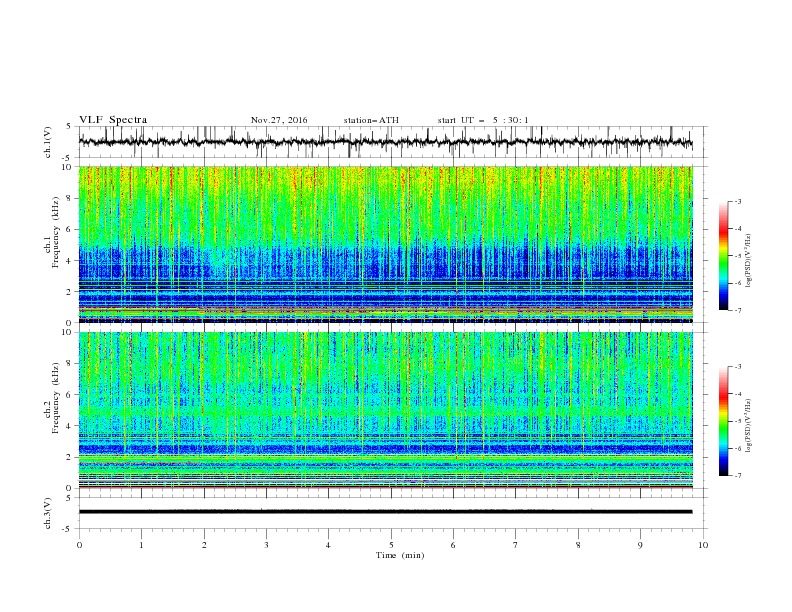
Task: Select the ch.1 "Frequency (kHz)" axis label
Action: (x=56, y=232)
